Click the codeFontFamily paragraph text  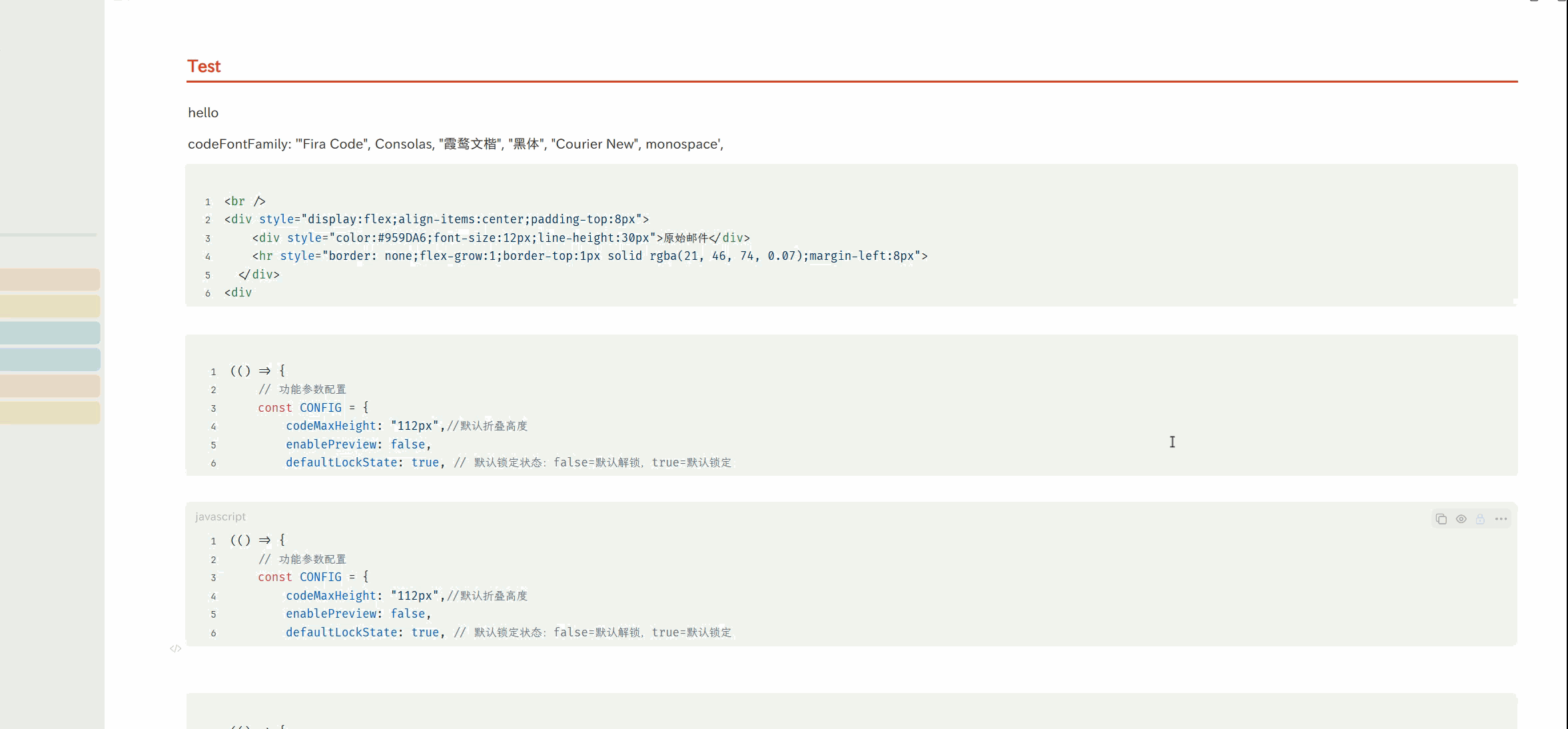click(455, 144)
